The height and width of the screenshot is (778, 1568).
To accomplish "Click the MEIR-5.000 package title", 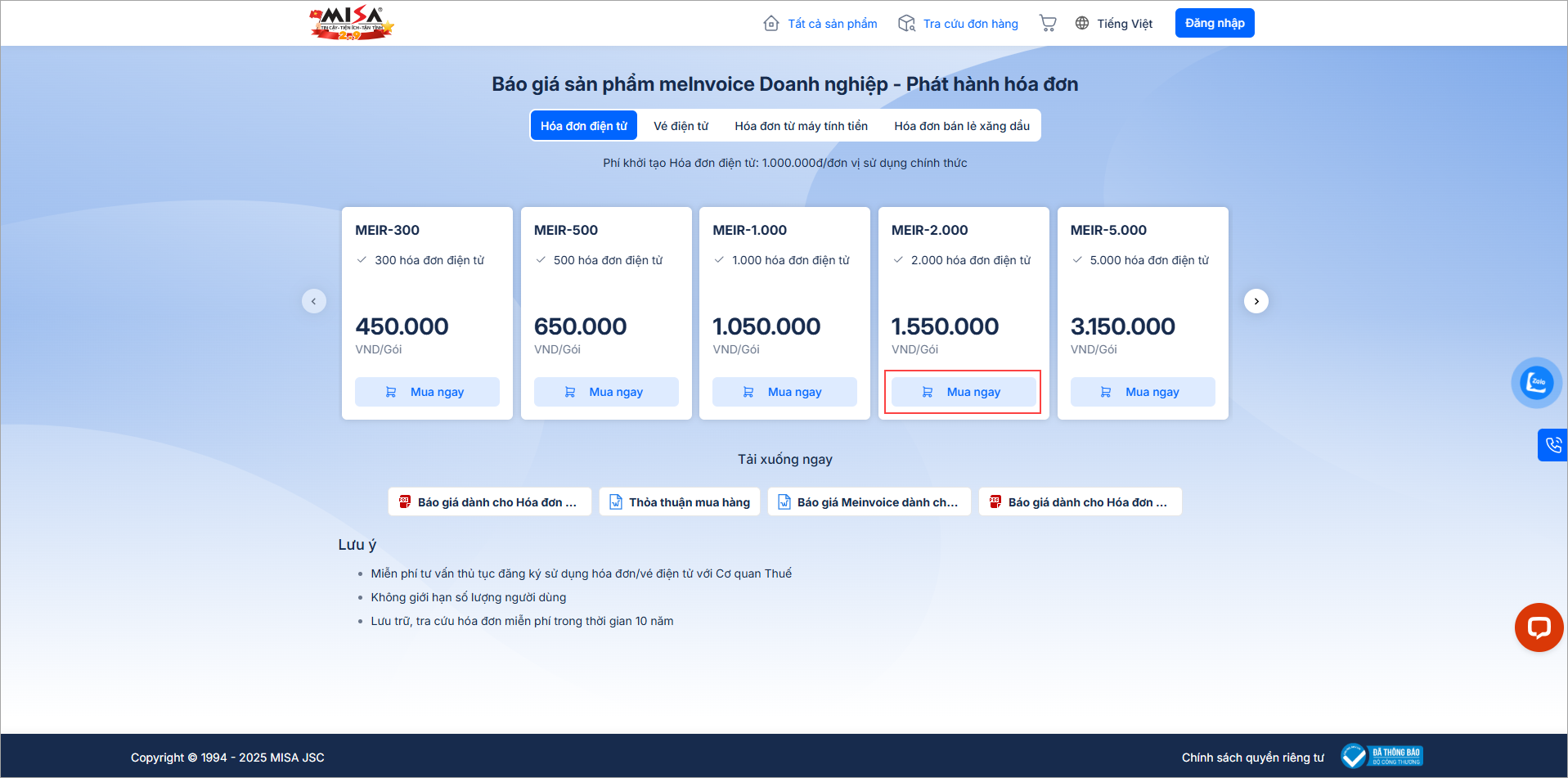I will (x=1108, y=230).
